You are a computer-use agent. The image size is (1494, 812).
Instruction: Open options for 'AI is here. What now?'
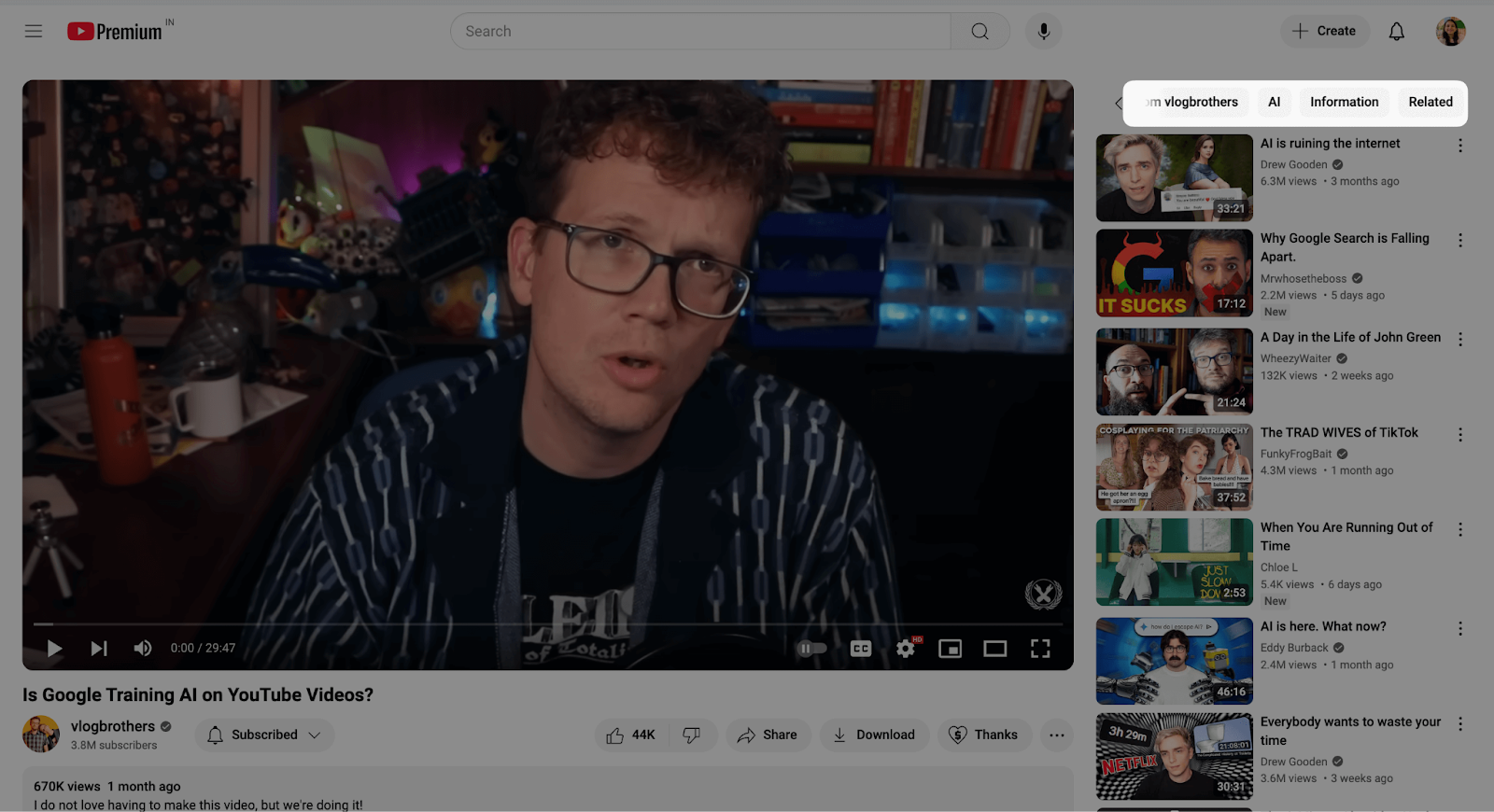point(1460,629)
